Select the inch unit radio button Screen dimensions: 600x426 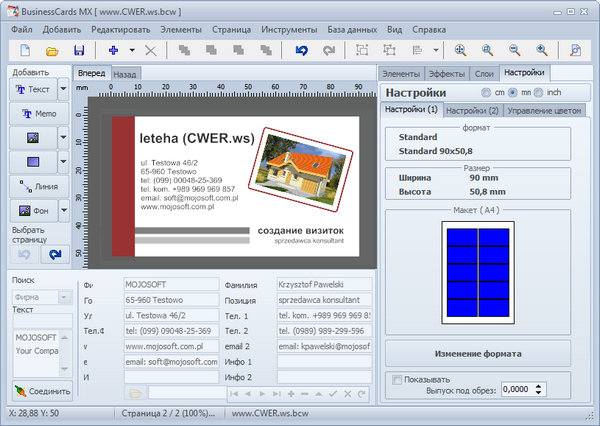point(539,92)
